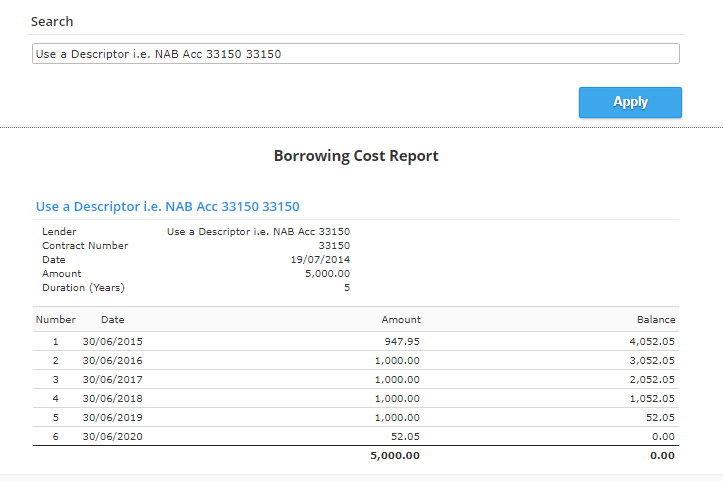Click the loan date 19/07/2014

pyautogui.click(x=320, y=259)
